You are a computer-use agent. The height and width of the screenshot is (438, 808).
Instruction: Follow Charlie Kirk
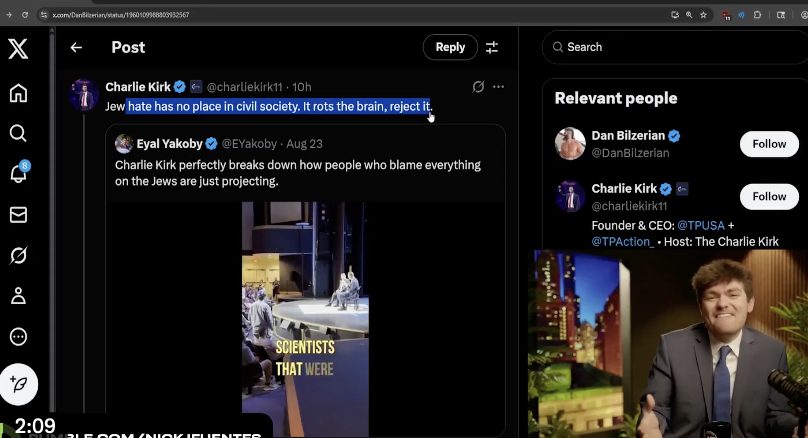point(769,196)
